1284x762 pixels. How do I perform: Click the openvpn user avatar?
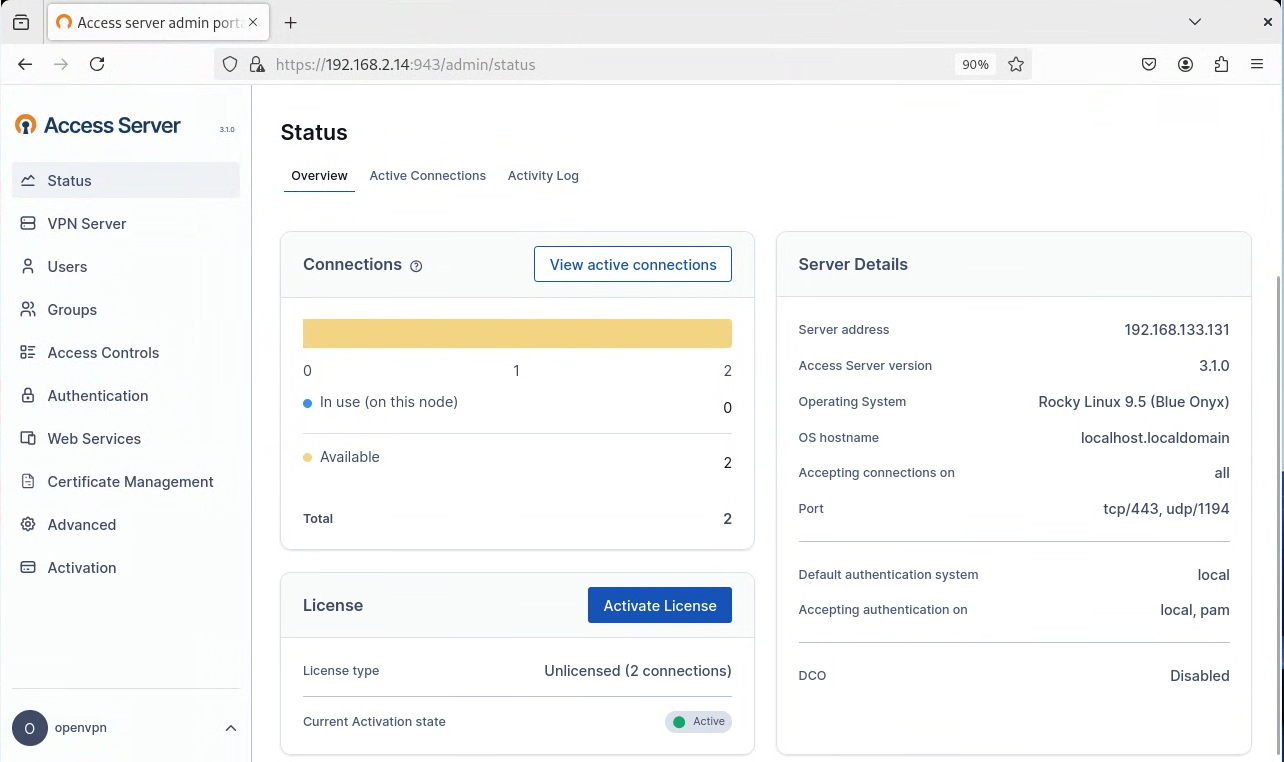29,728
